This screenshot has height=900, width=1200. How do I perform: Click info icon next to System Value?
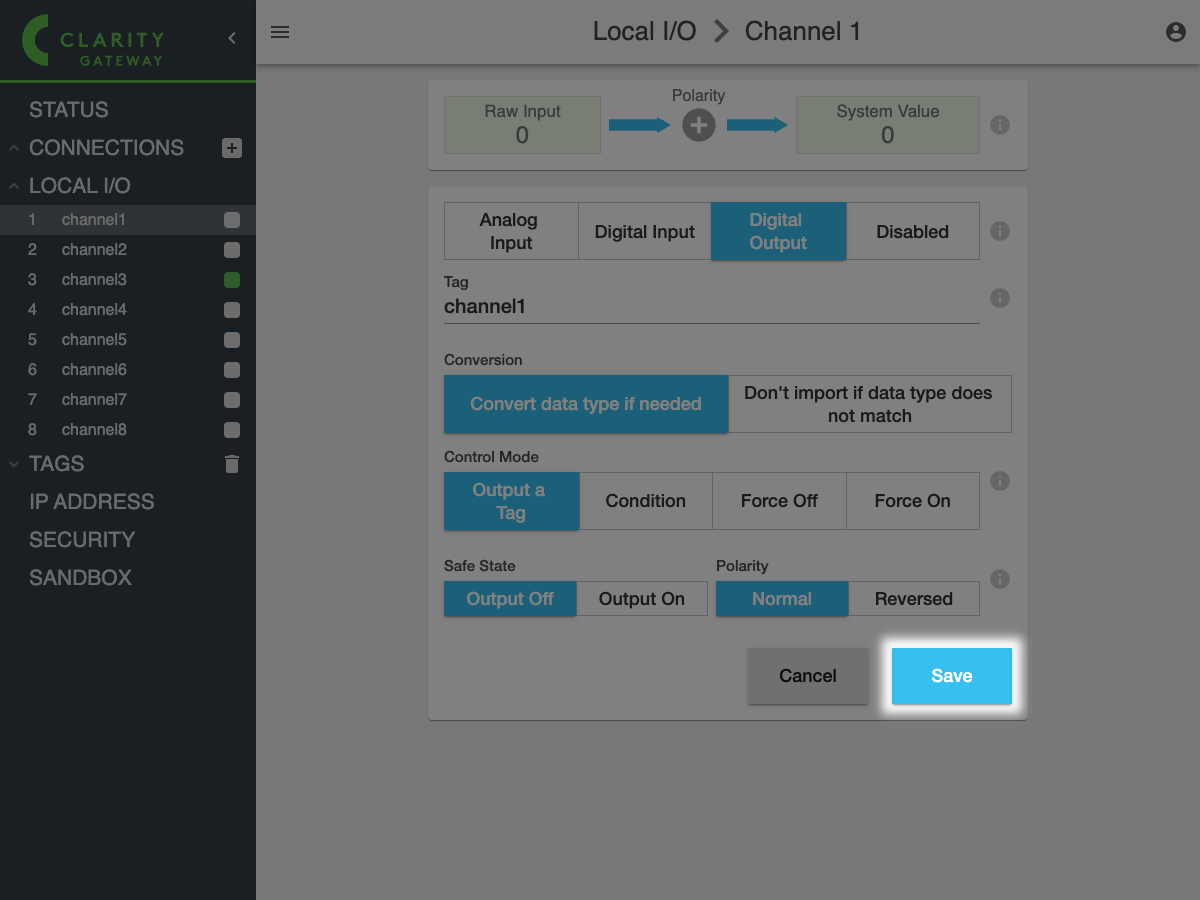[x=1000, y=125]
